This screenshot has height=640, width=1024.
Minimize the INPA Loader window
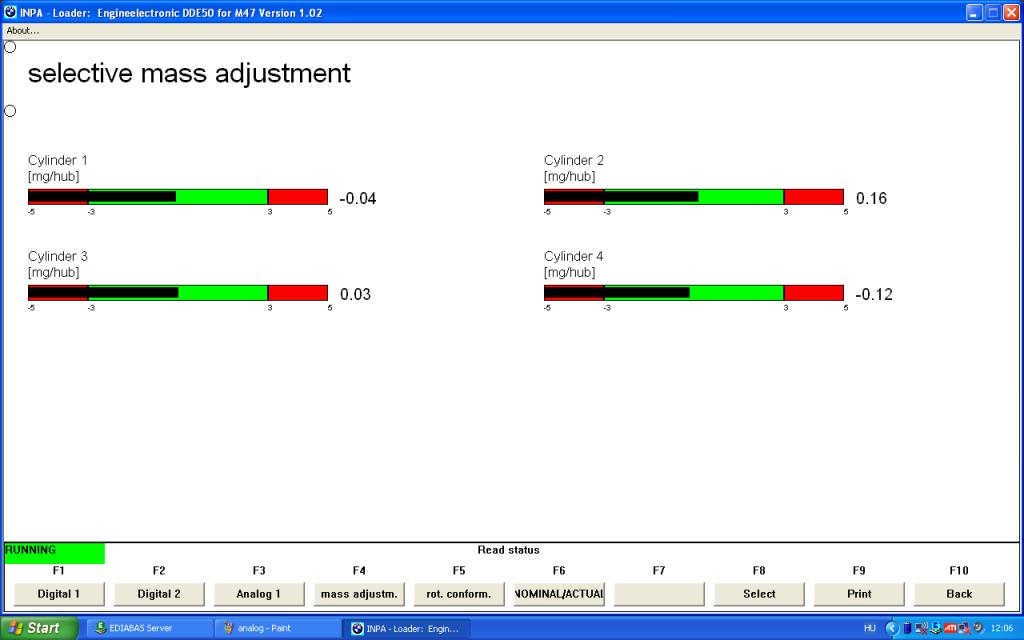click(x=974, y=12)
